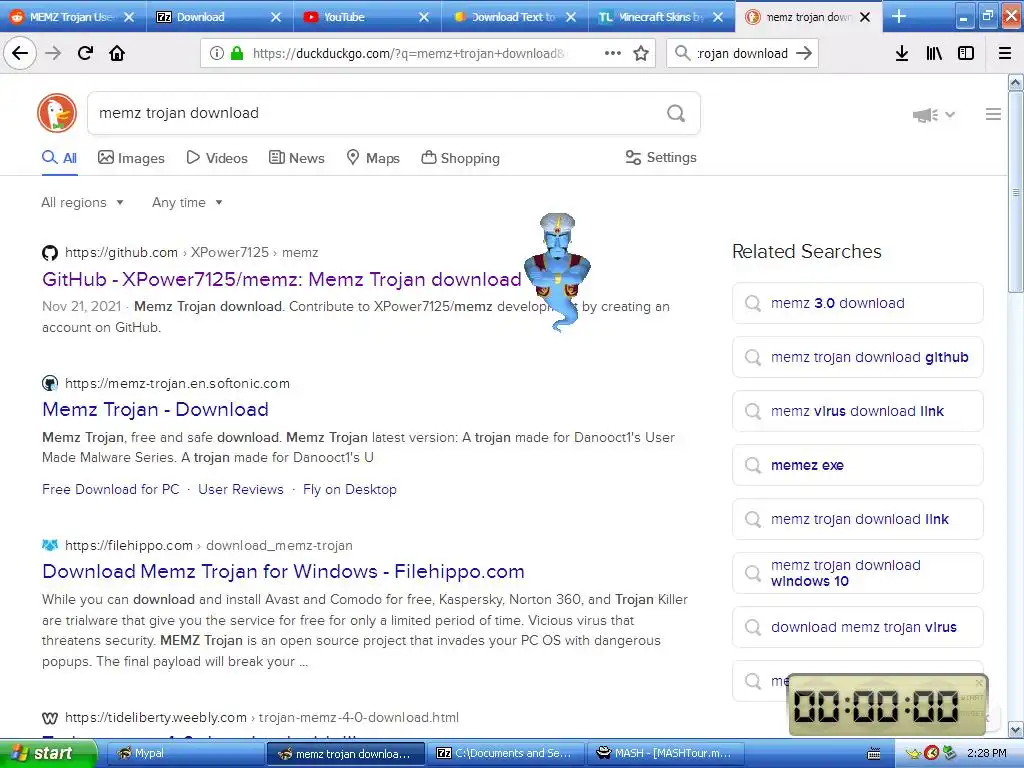The image size is (1024, 768).
Task: Open DuckDuckGo side menu icon
Action: coord(993,114)
